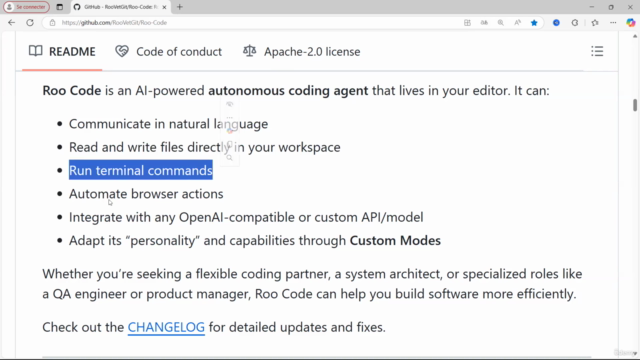Launch Copilot from the toolbar

click(631, 23)
